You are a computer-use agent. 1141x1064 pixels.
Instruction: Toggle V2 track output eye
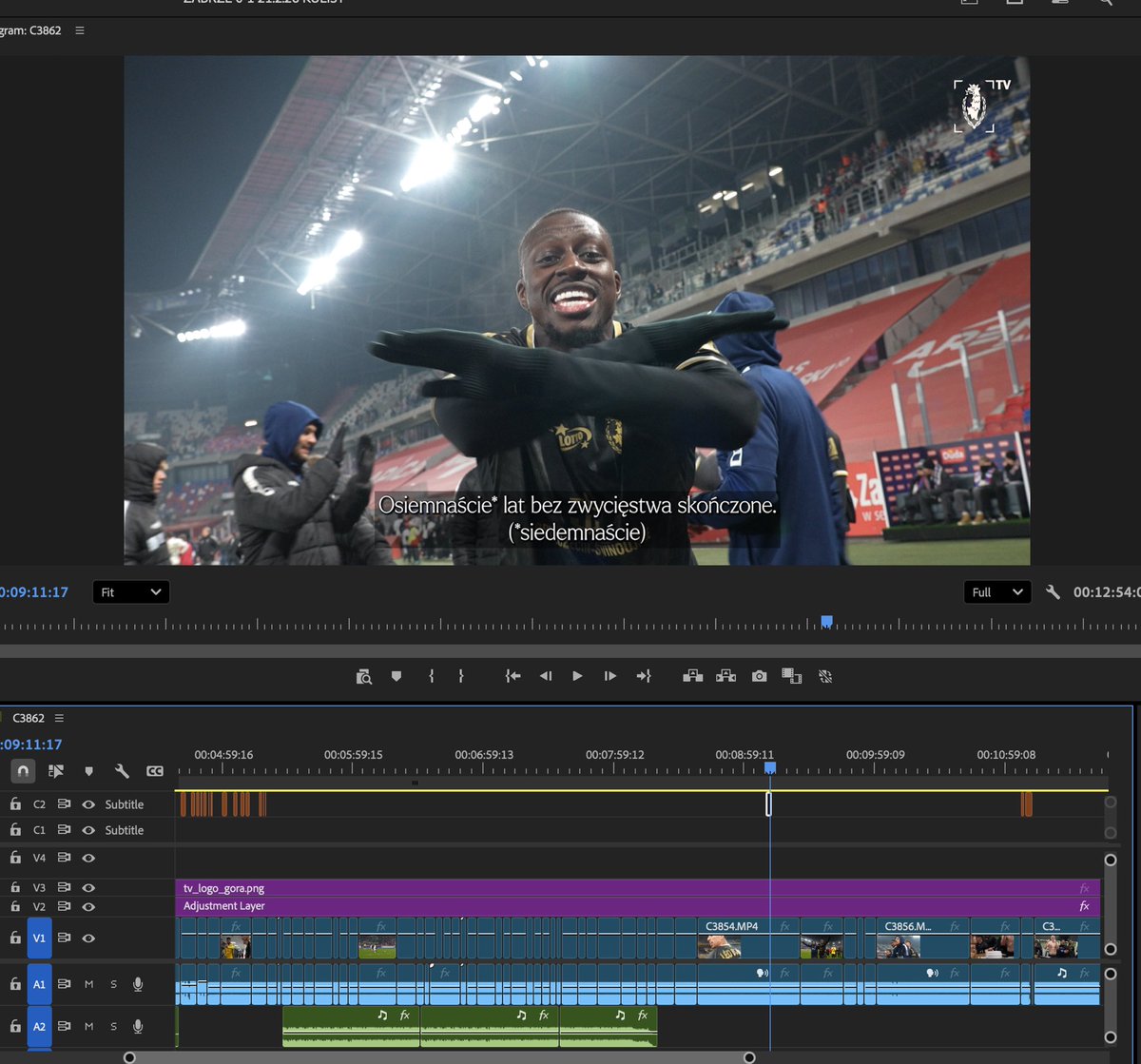pyautogui.click(x=88, y=906)
